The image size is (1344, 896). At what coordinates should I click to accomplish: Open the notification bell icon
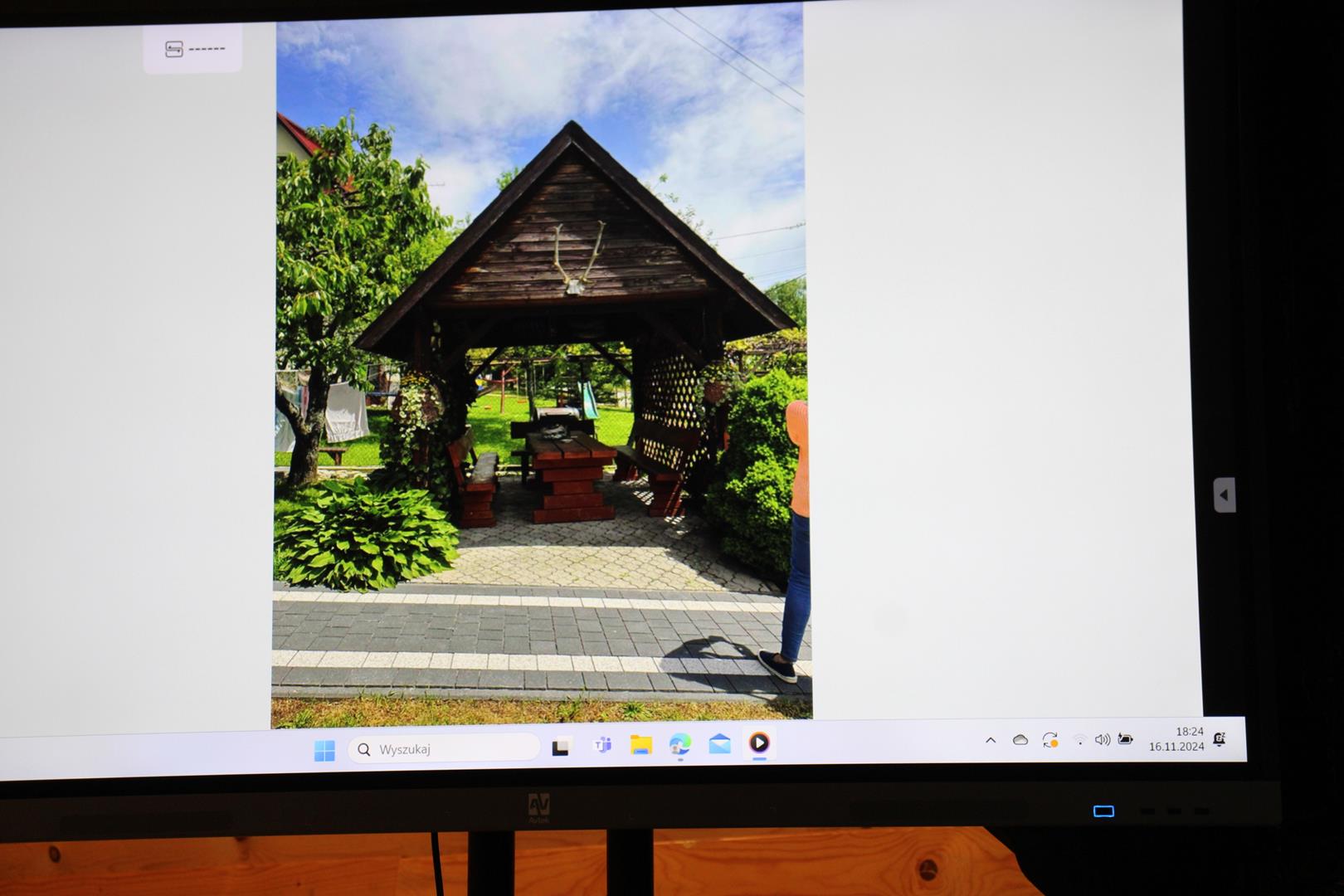click(1220, 738)
